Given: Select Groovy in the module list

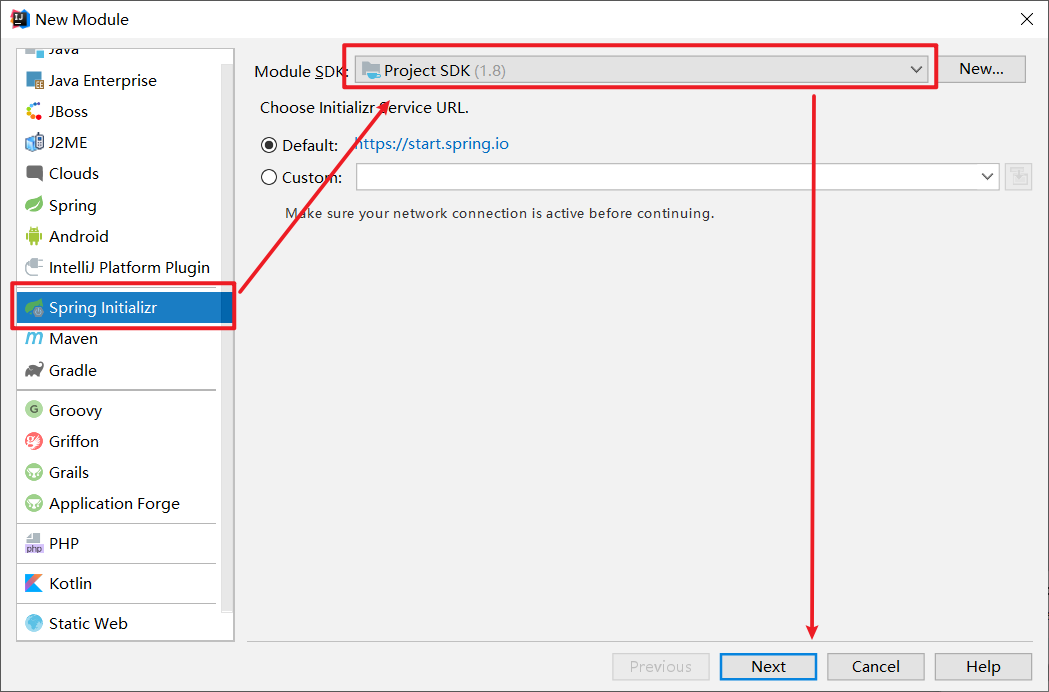Looking at the screenshot, I should [x=75, y=410].
